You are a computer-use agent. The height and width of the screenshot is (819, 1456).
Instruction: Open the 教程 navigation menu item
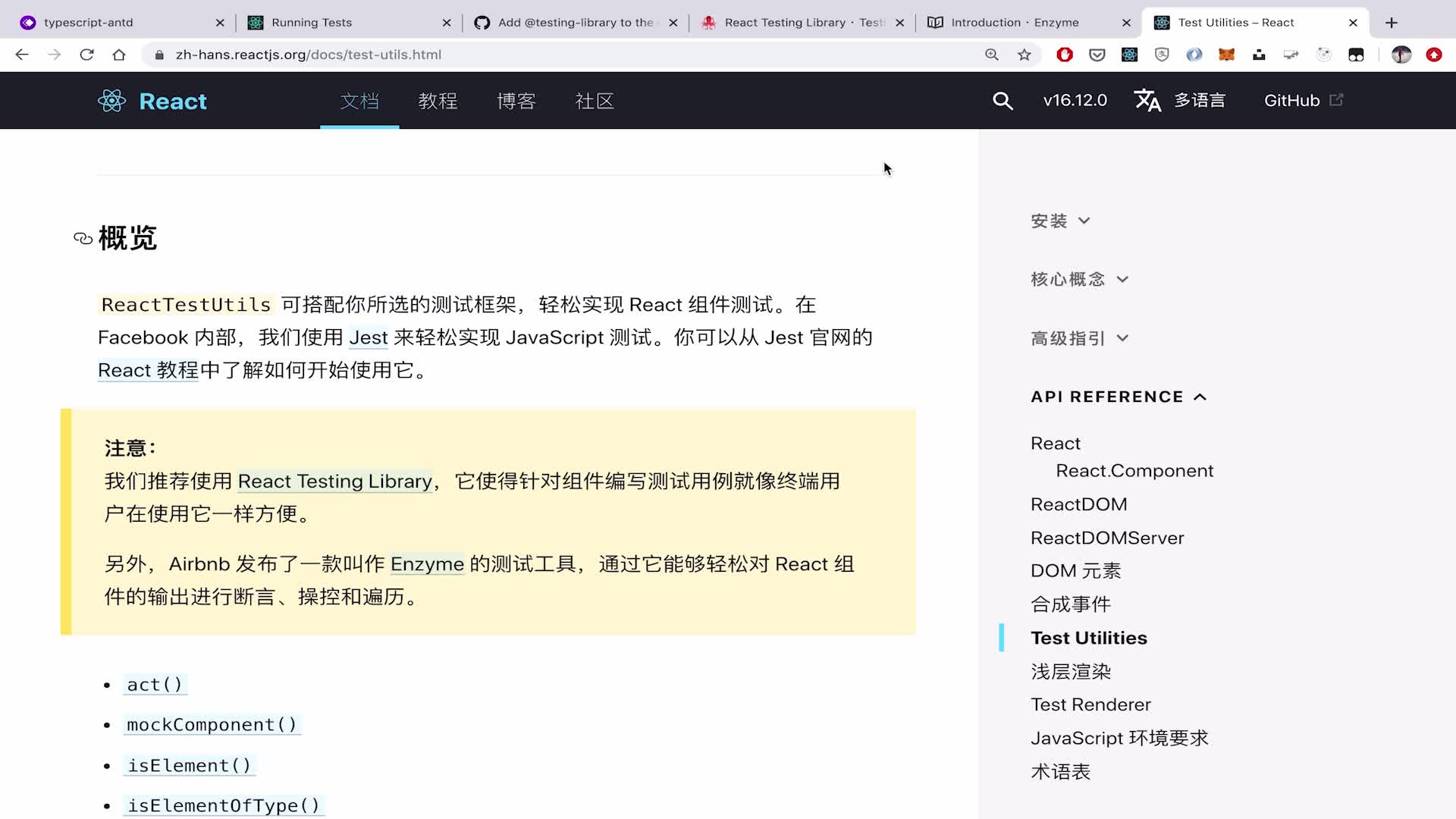[x=438, y=101]
